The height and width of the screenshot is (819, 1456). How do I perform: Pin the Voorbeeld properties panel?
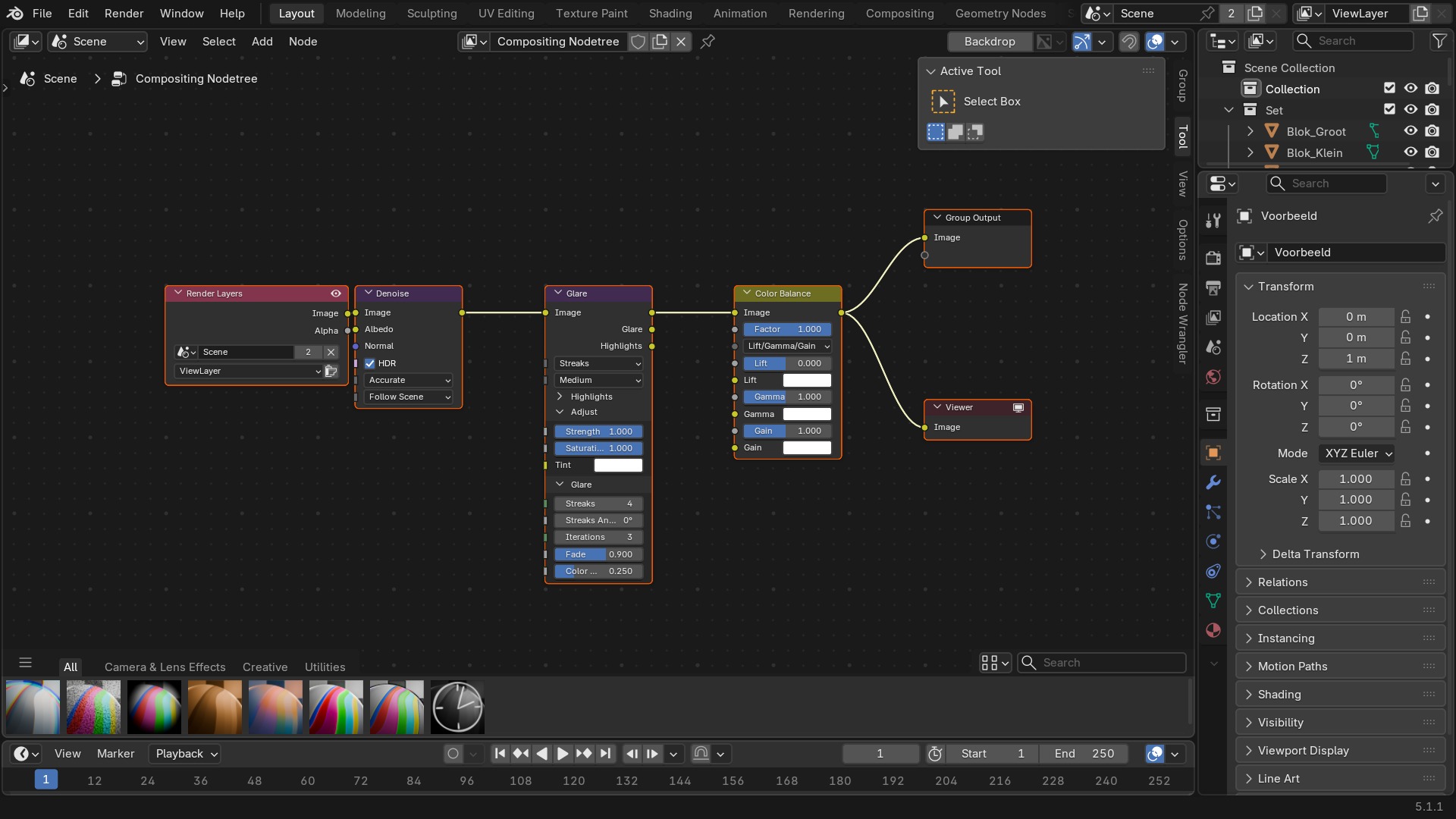tap(1436, 216)
